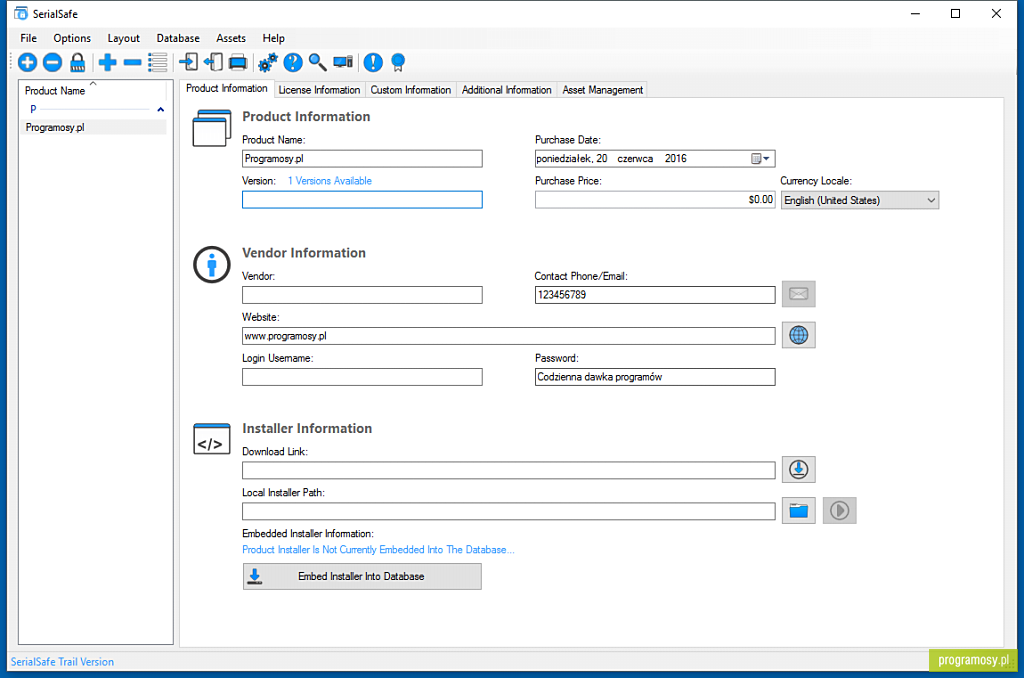Click the Embed Installer Into Database button
1024x678 pixels.
[362, 577]
